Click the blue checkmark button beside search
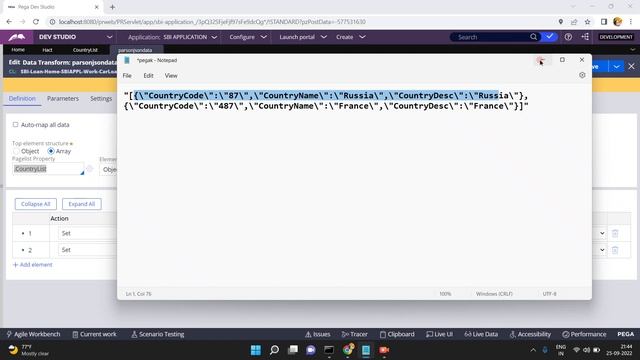The image size is (640, 360). click(550, 37)
